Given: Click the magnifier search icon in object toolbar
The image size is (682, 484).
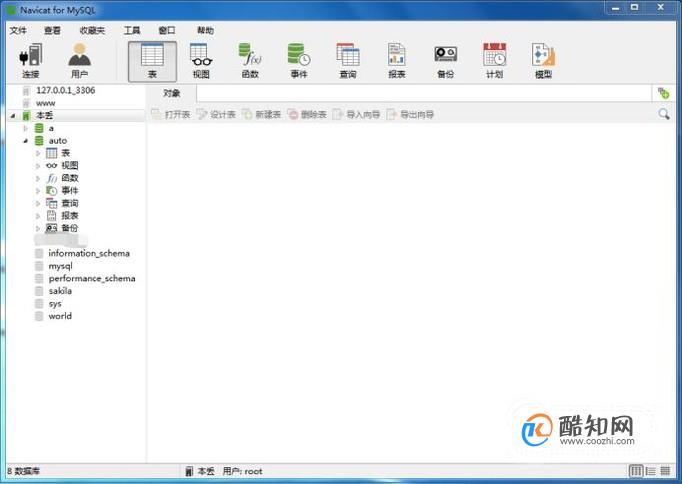Looking at the screenshot, I should (x=664, y=114).
